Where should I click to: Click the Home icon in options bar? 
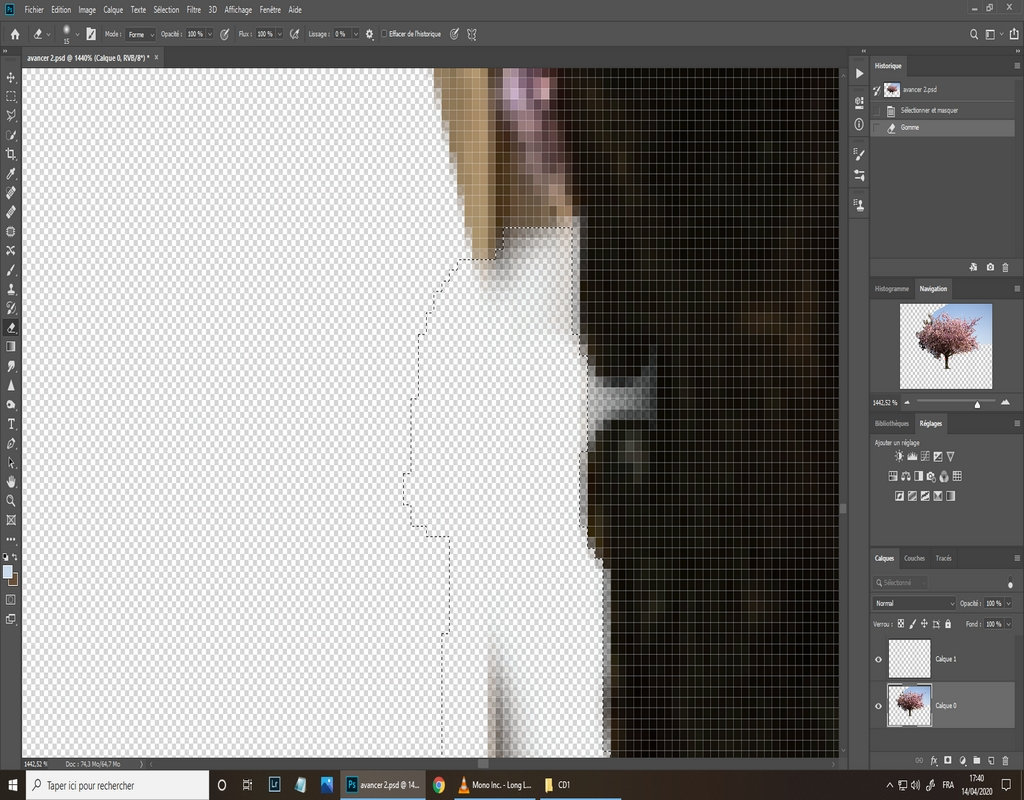point(14,34)
